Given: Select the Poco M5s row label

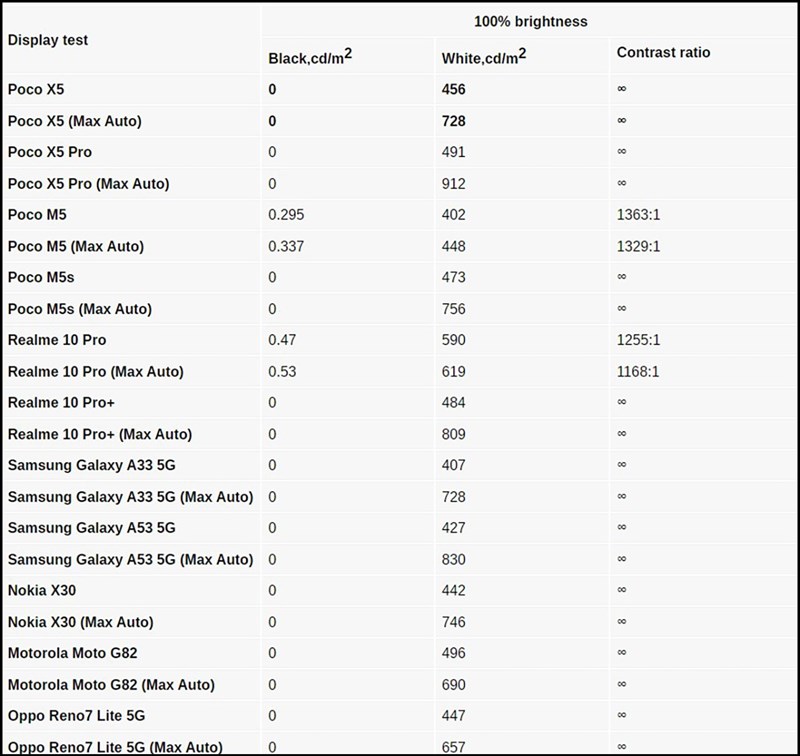Looking at the screenshot, I should pyautogui.click(x=41, y=278).
